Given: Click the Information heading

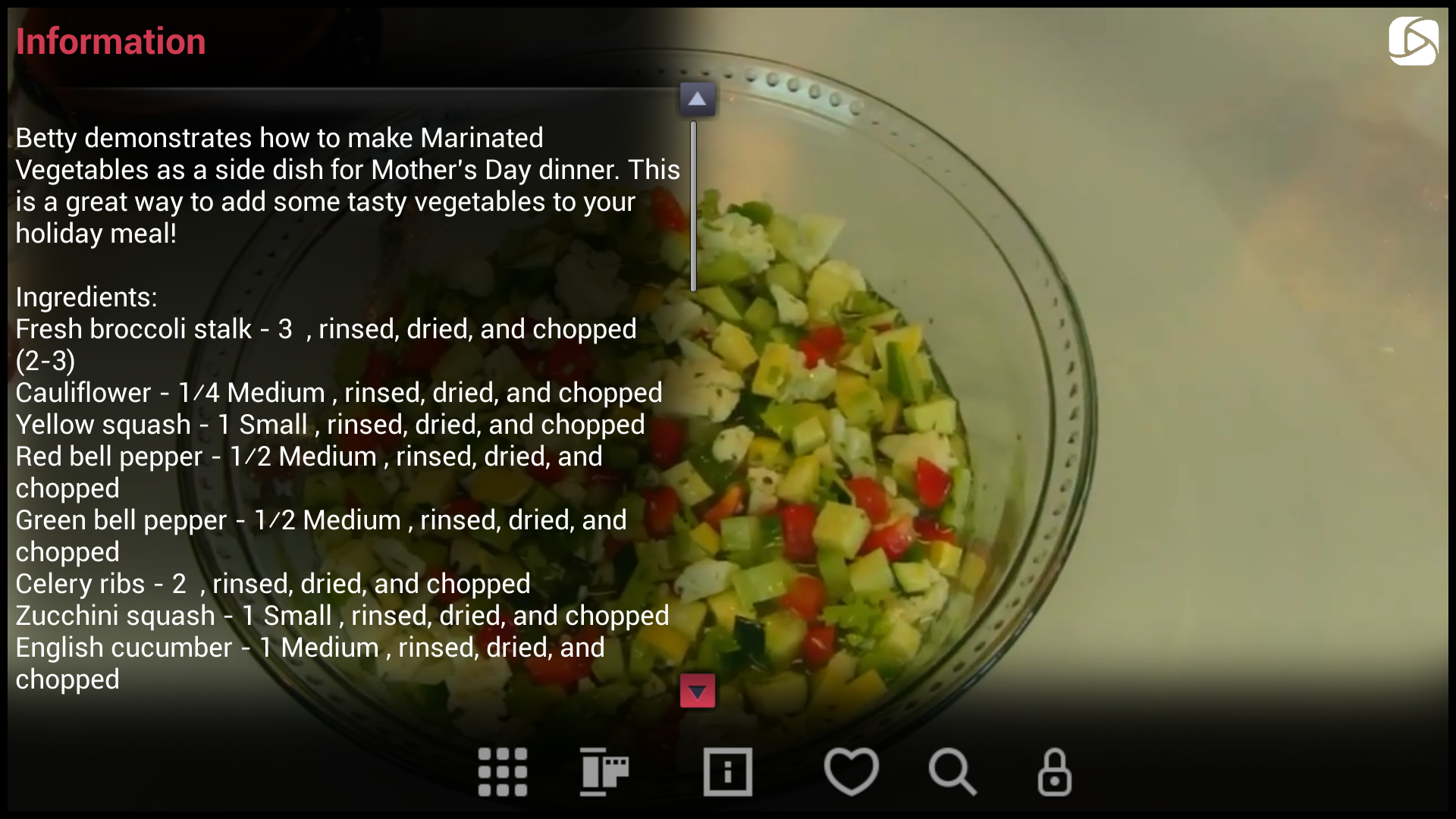Looking at the screenshot, I should coord(111,41).
